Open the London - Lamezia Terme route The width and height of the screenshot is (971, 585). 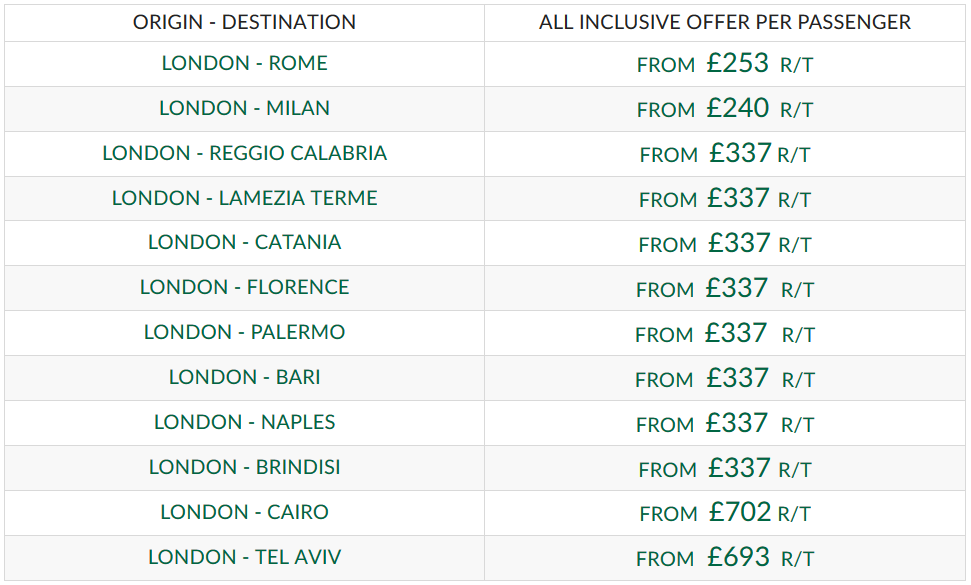pyautogui.click(x=244, y=198)
